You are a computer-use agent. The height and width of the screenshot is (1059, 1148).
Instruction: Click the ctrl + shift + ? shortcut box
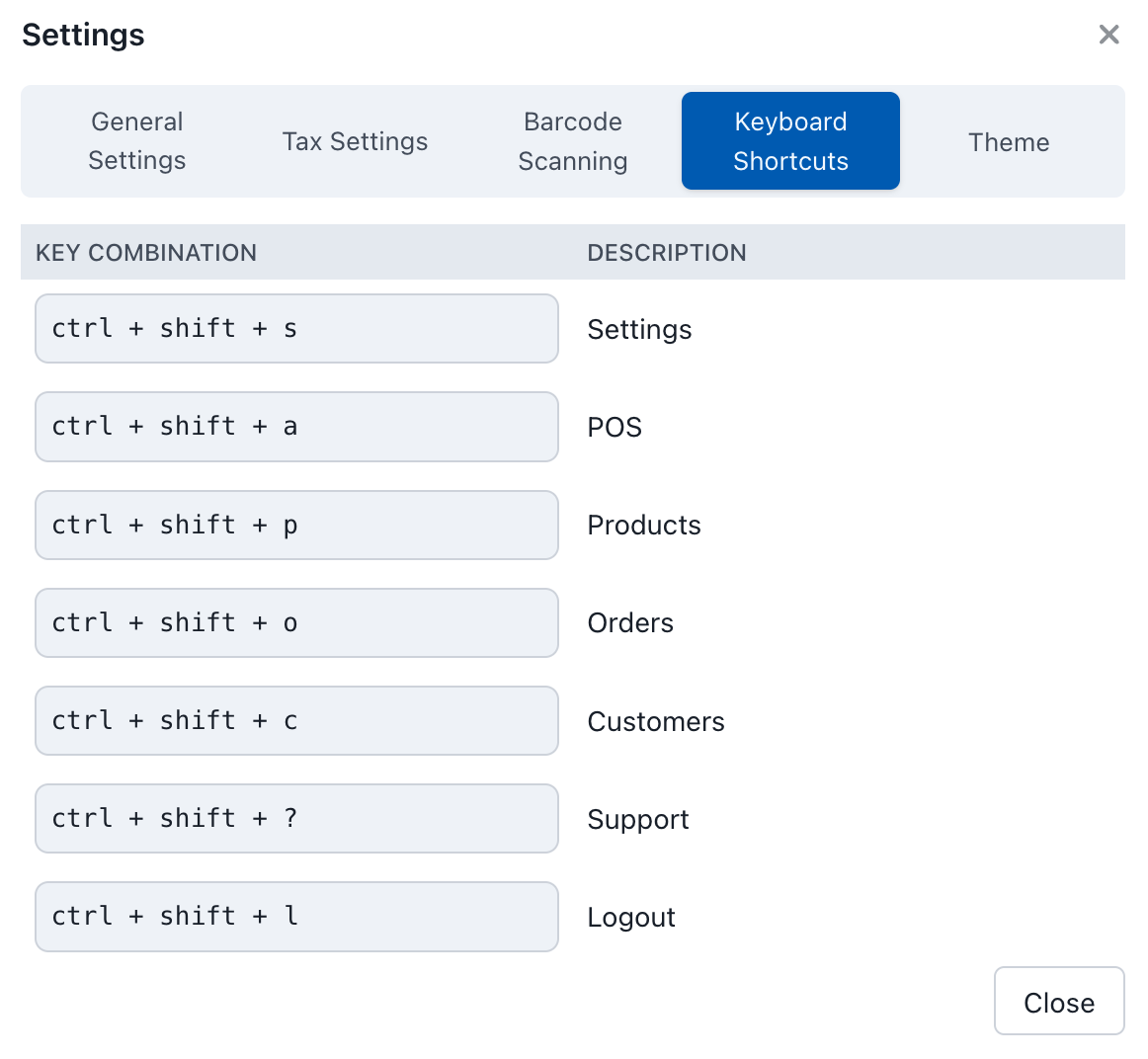pyautogui.click(x=296, y=818)
